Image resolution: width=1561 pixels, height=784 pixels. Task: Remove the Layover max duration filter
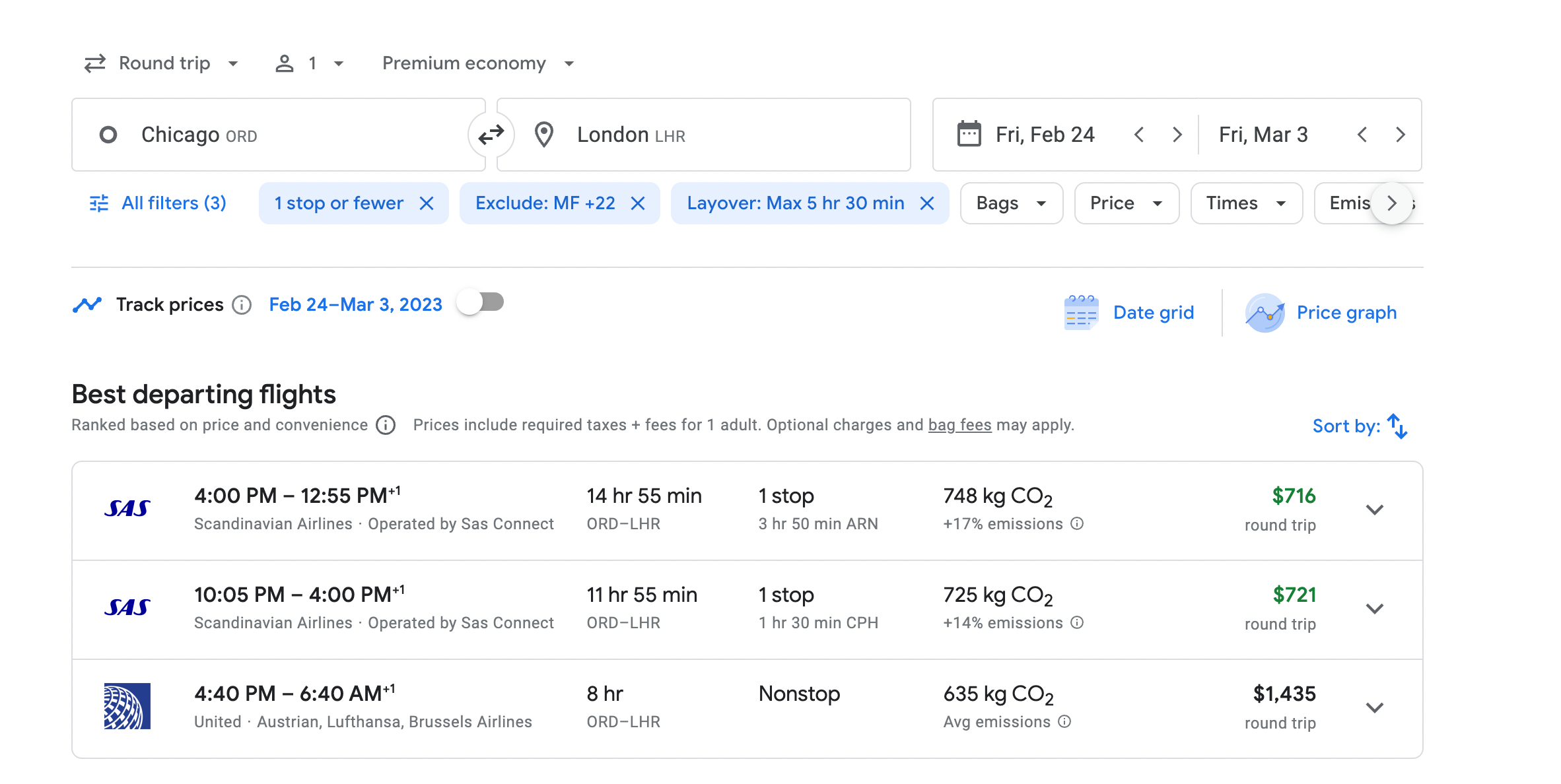coord(927,203)
